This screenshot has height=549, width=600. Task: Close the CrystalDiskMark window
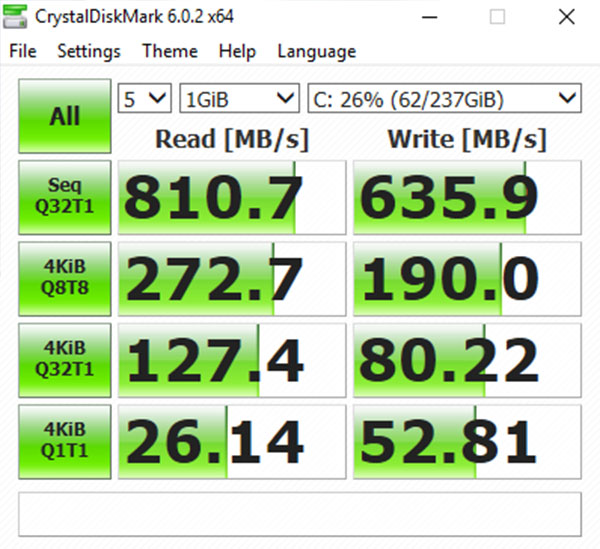coord(566,17)
